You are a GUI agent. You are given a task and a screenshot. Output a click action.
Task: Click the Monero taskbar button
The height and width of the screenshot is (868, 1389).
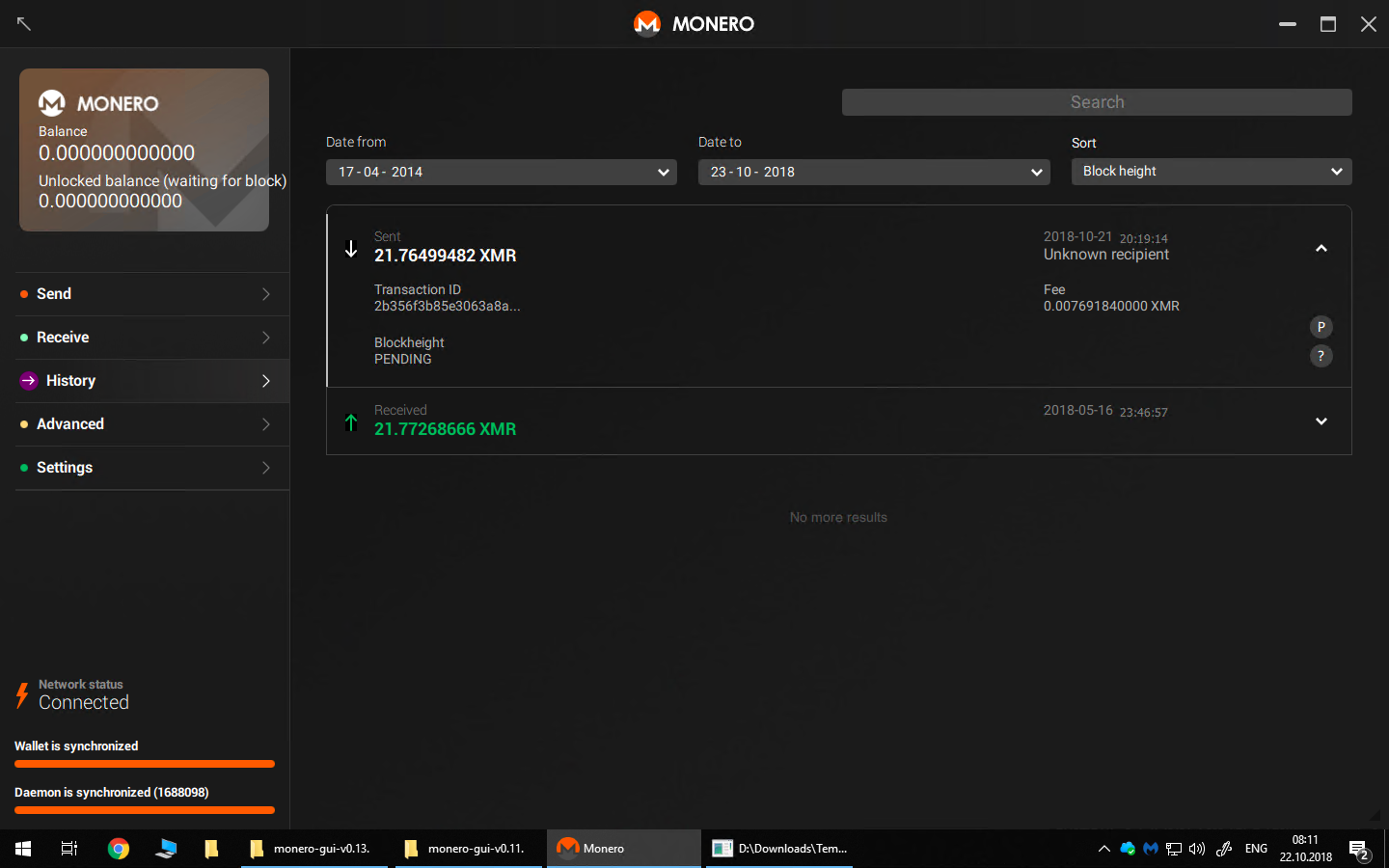tap(624, 849)
